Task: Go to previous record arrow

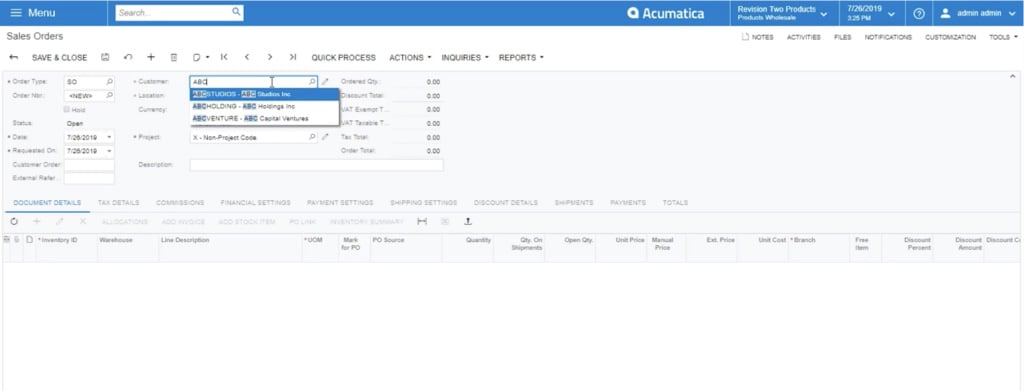Action: click(x=247, y=57)
